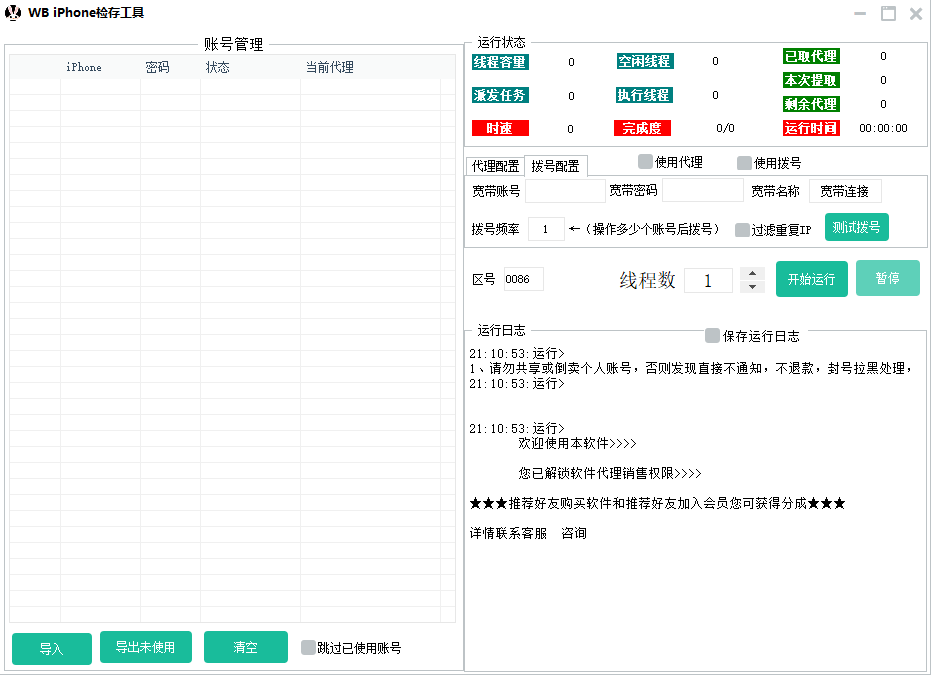Image resolution: width=931 pixels, height=675 pixels.
Task: Click the app logo in title bar
Action: click(x=14, y=13)
